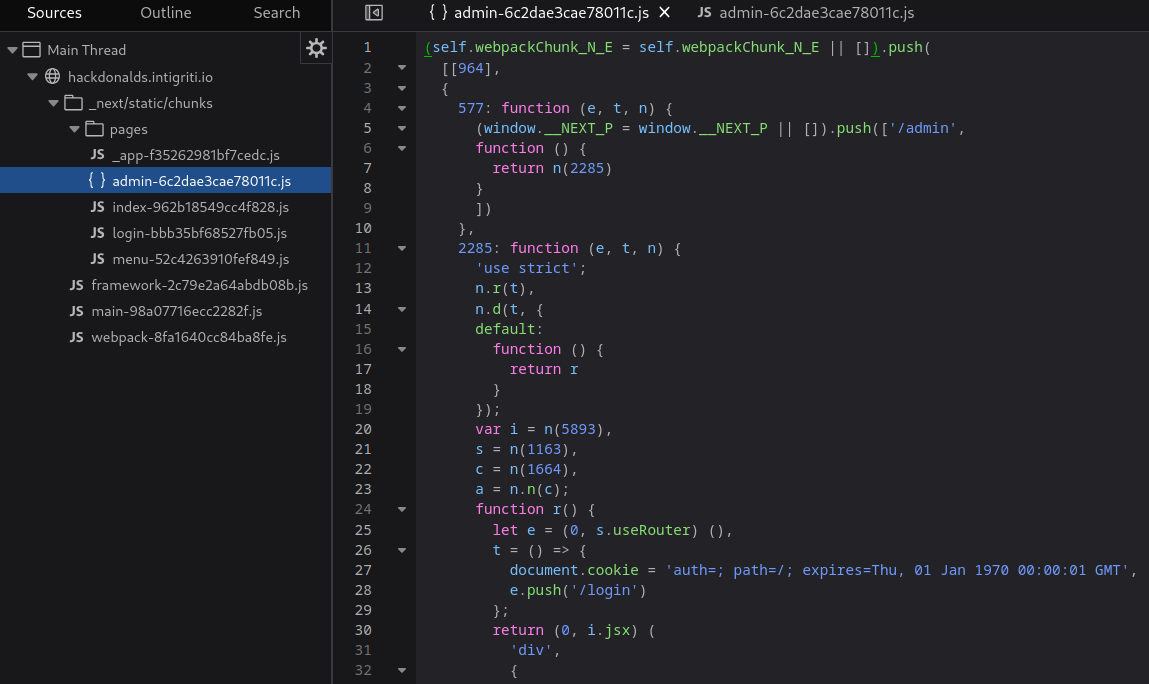Fold the 2285 function at line 11
The height and width of the screenshot is (684, 1149).
(x=403, y=248)
